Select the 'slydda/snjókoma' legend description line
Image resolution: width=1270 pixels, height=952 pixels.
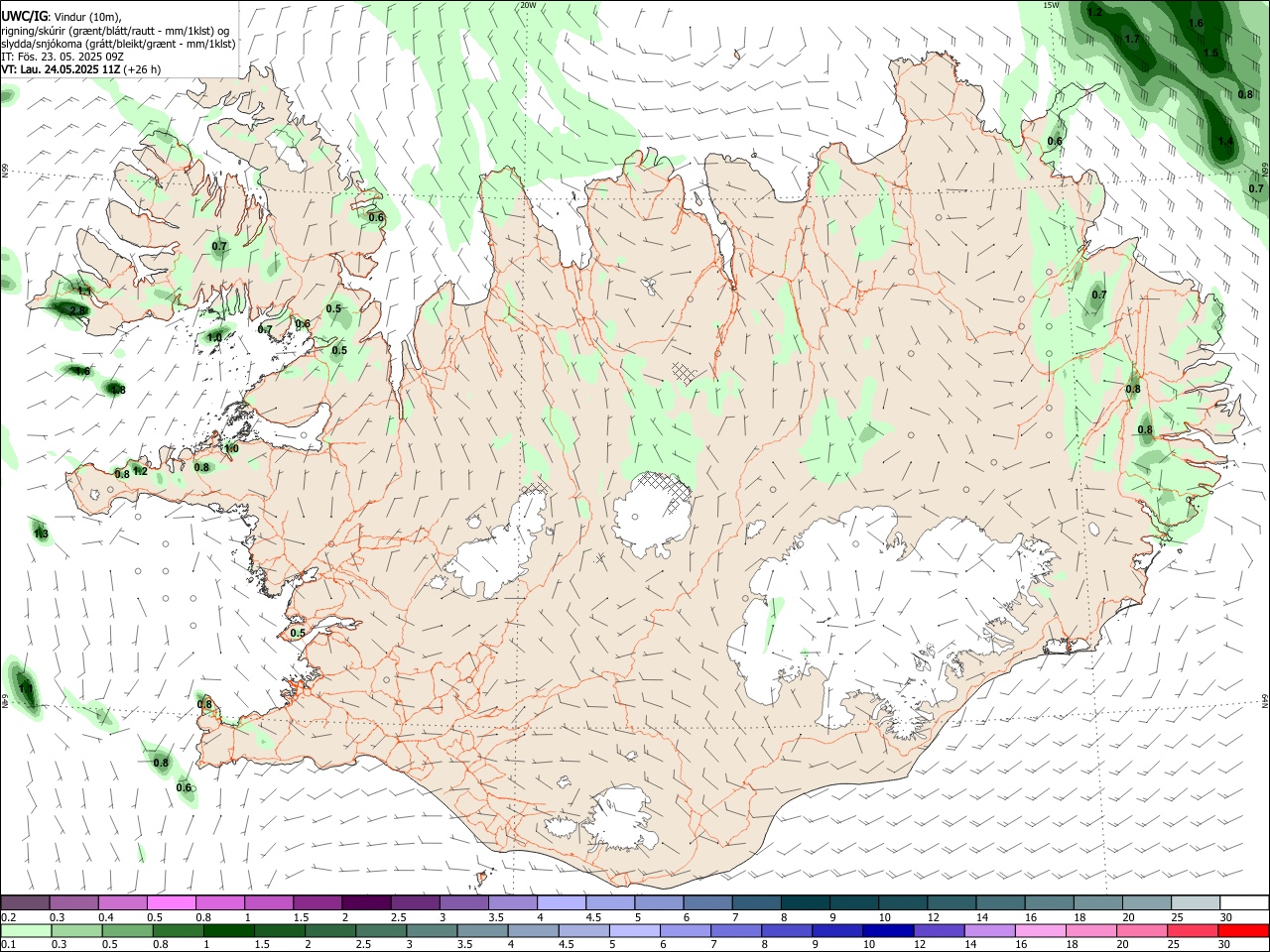click(119, 44)
